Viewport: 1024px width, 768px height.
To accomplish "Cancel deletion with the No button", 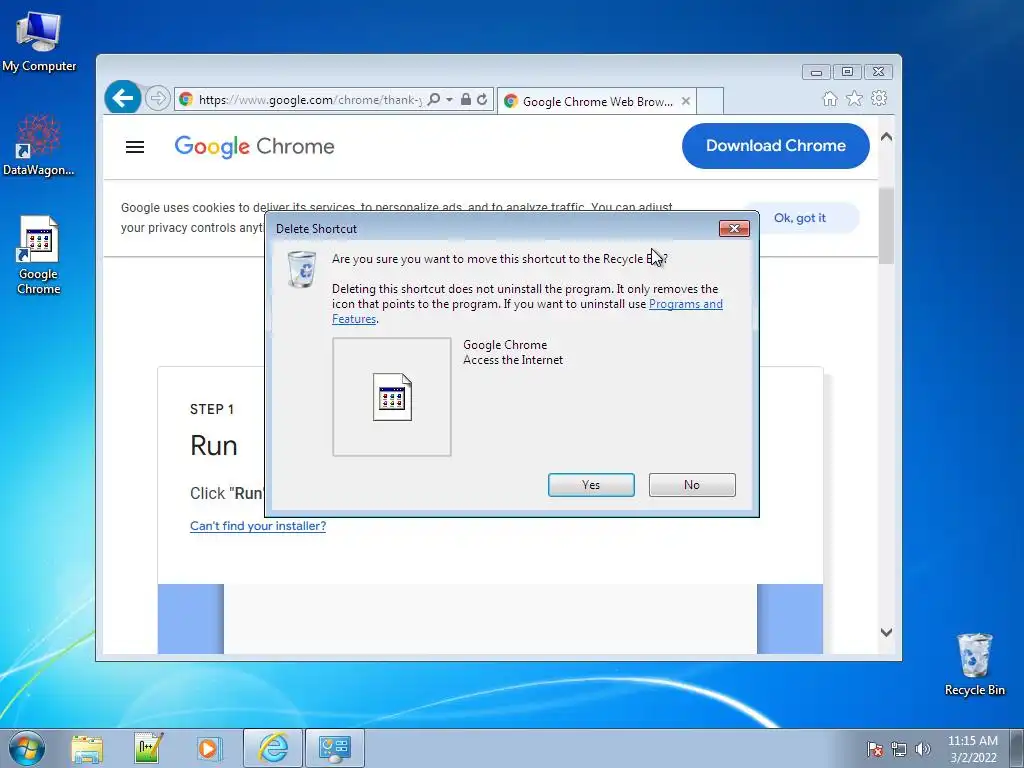I will (692, 485).
